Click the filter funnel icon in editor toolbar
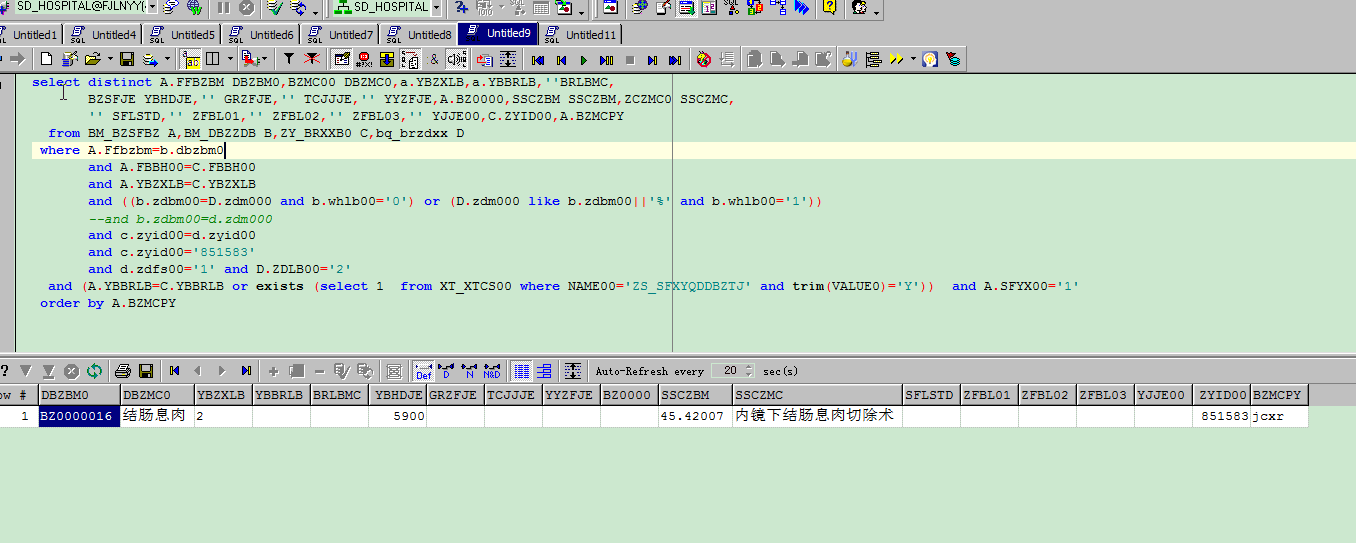The height and width of the screenshot is (543, 1356). [289, 60]
